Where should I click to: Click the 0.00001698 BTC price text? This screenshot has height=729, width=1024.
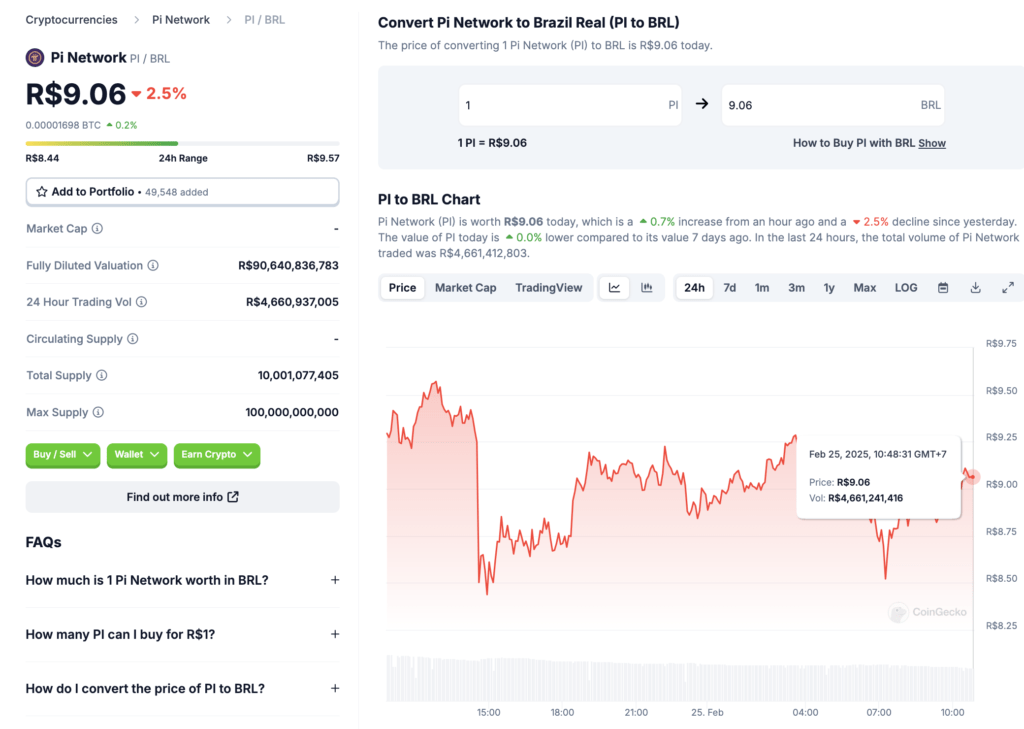pyautogui.click(x=63, y=125)
